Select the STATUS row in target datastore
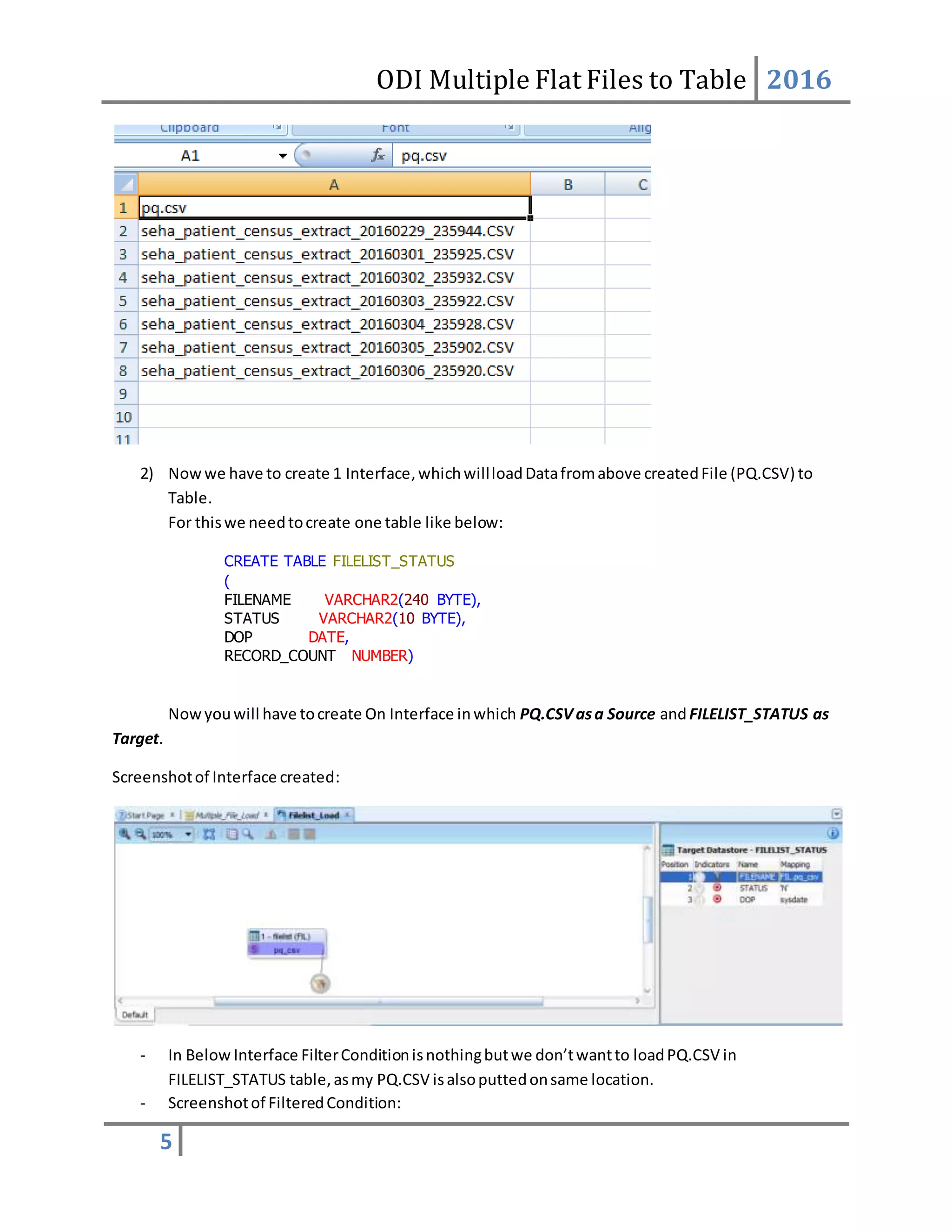 click(741, 888)
